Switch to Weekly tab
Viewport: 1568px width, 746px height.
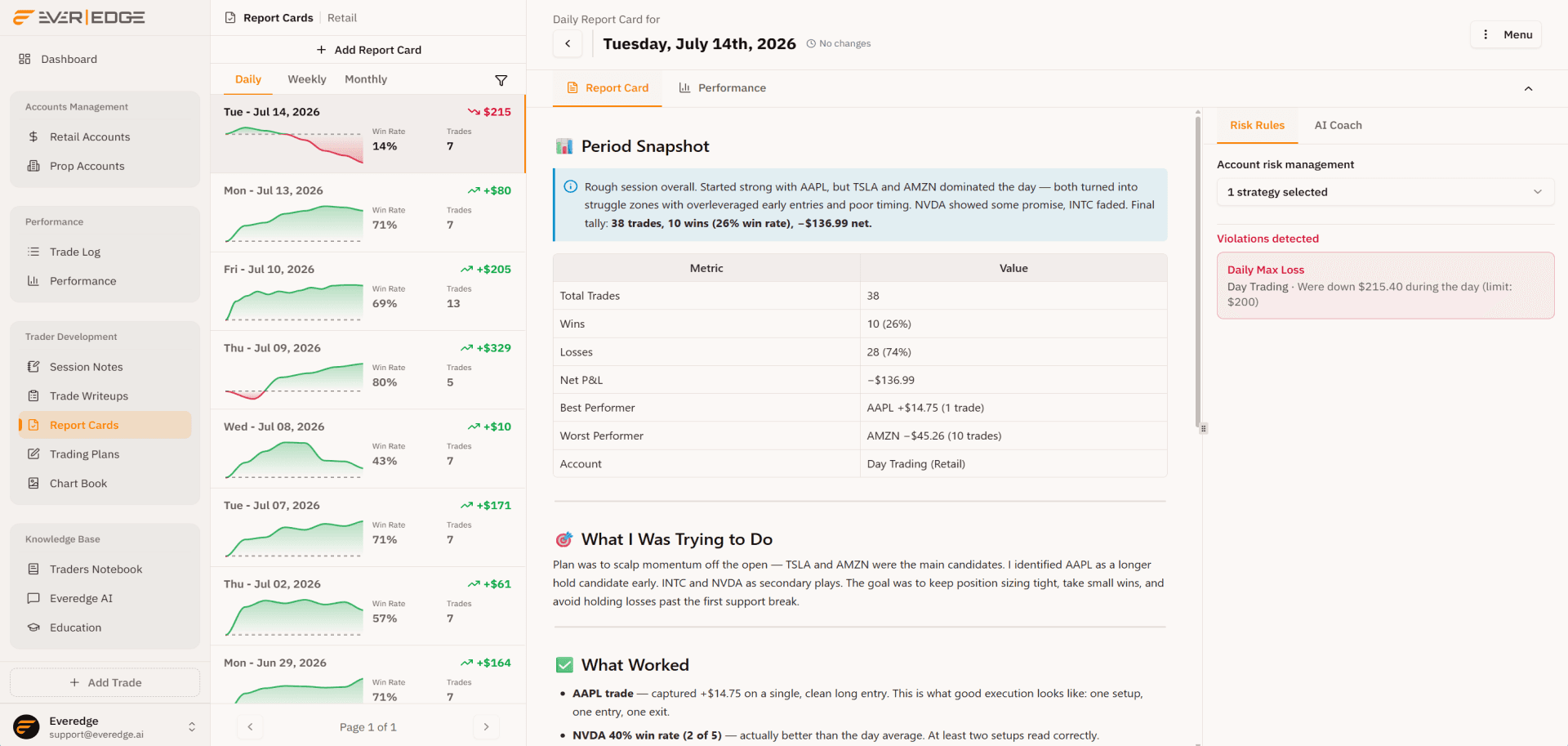coord(307,79)
